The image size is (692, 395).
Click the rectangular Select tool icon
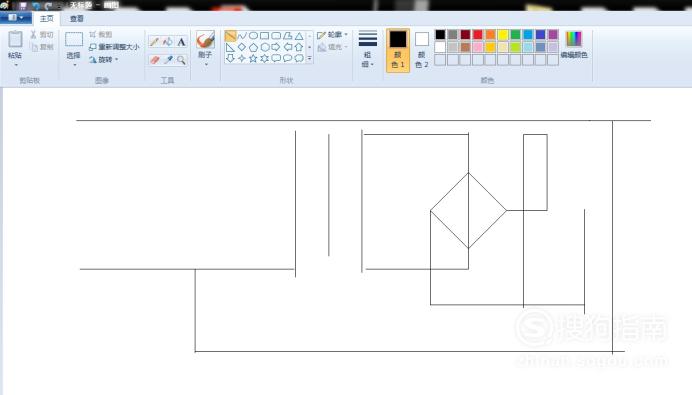(74, 39)
